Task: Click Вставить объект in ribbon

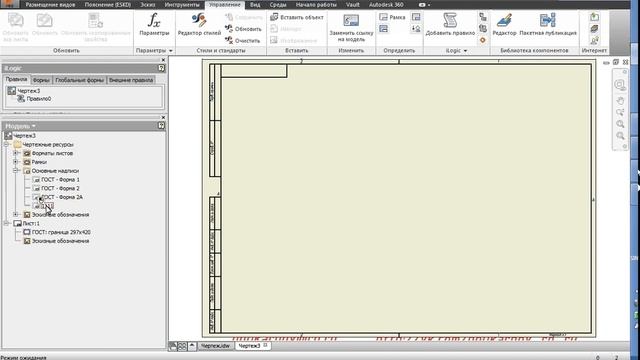Action: tap(297, 17)
